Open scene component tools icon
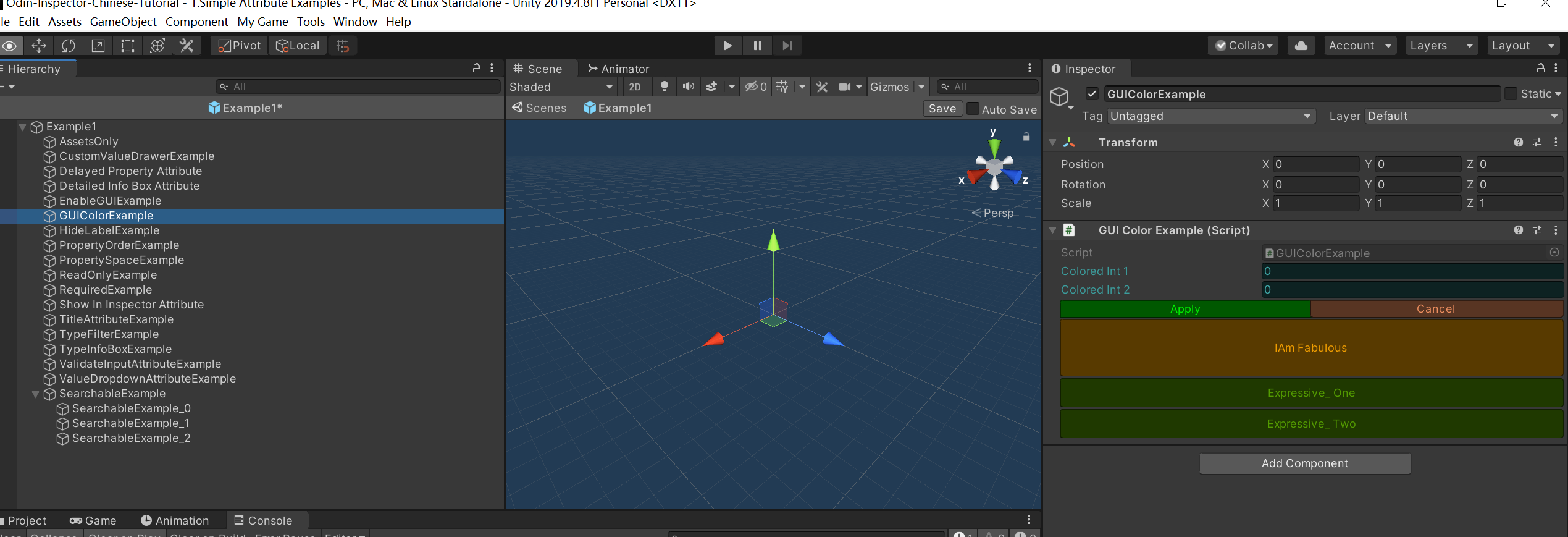1568x537 pixels. point(822,87)
